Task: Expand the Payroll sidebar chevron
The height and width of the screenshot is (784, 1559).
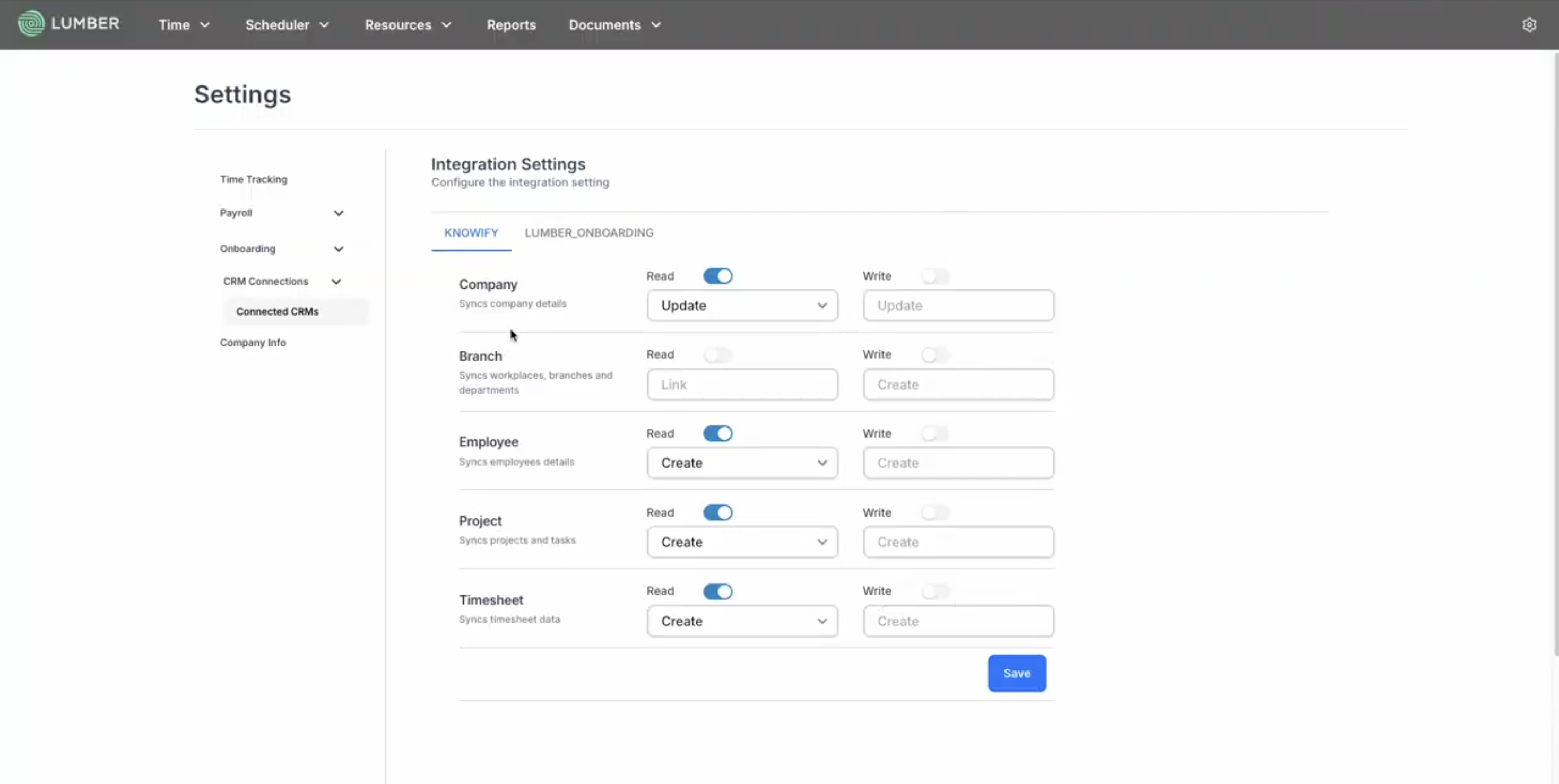Action: [339, 213]
